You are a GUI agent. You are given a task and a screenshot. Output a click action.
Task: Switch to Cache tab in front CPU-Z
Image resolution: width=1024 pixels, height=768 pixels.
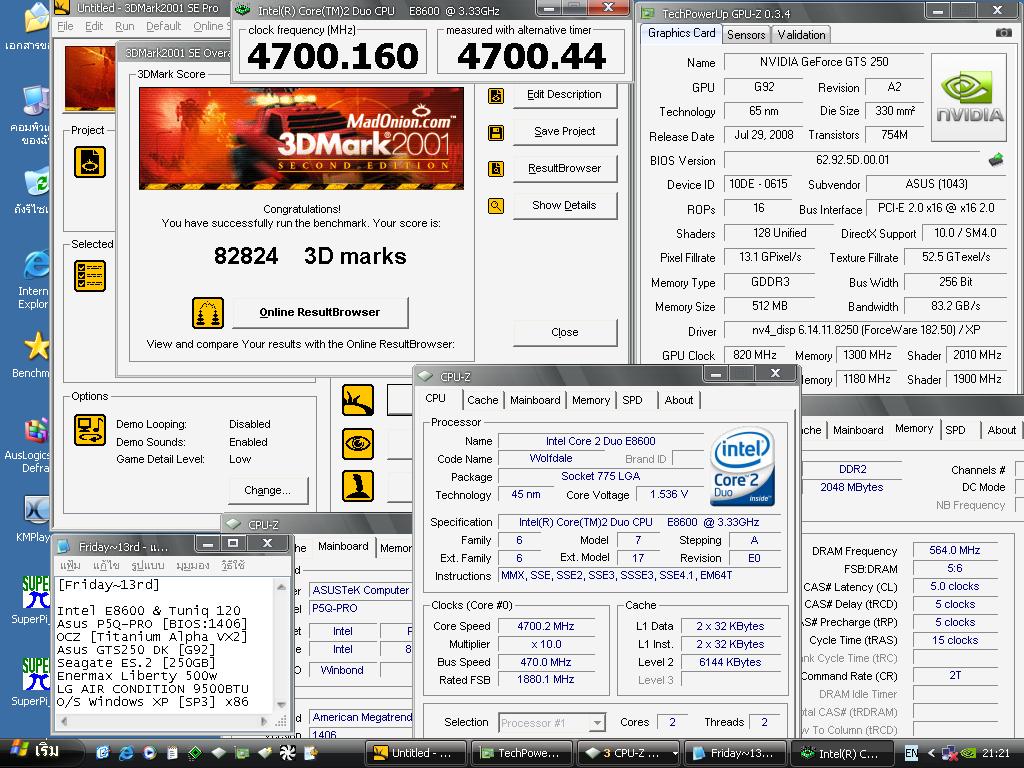pos(482,400)
